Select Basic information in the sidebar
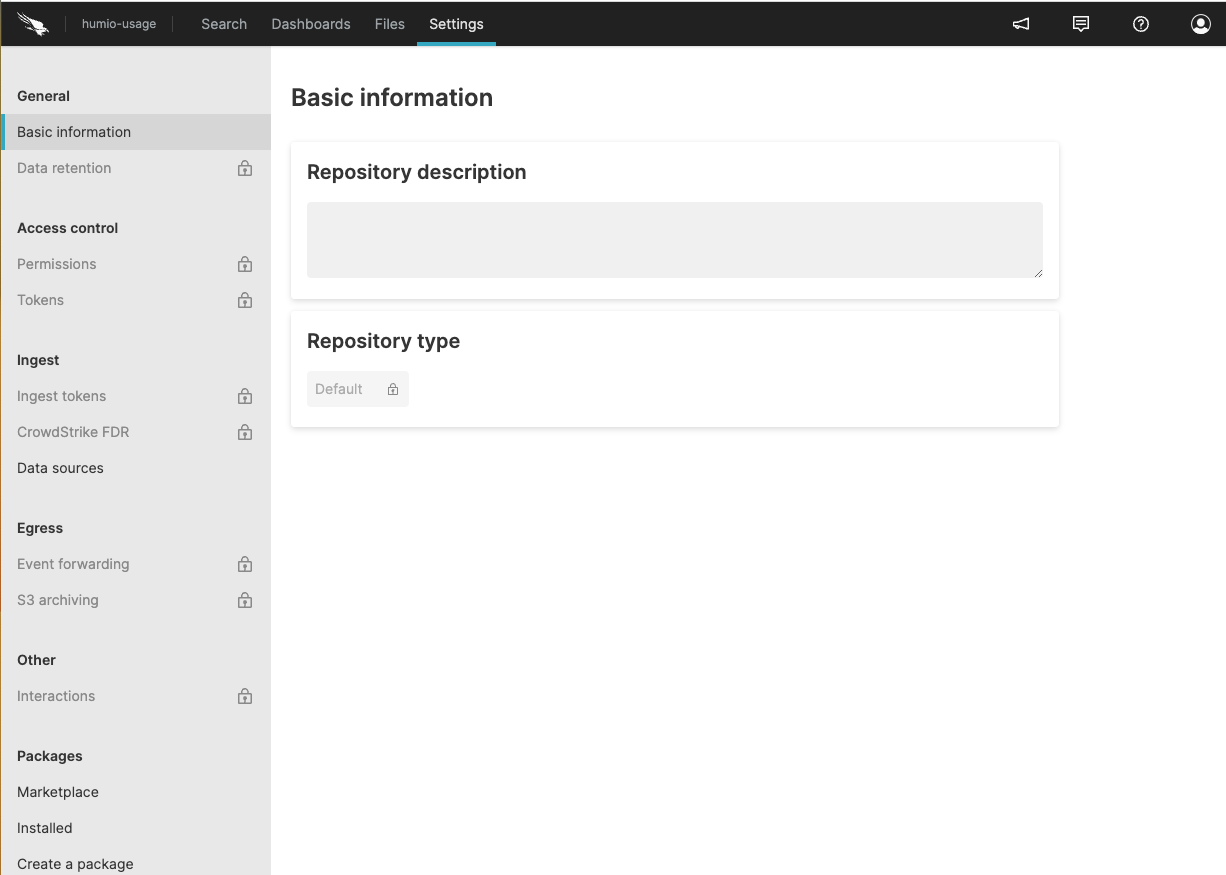 pos(74,132)
